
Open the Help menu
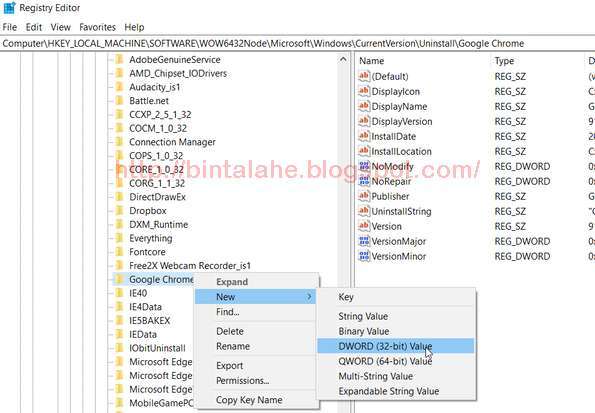pyautogui.click(x=134, y=27)
